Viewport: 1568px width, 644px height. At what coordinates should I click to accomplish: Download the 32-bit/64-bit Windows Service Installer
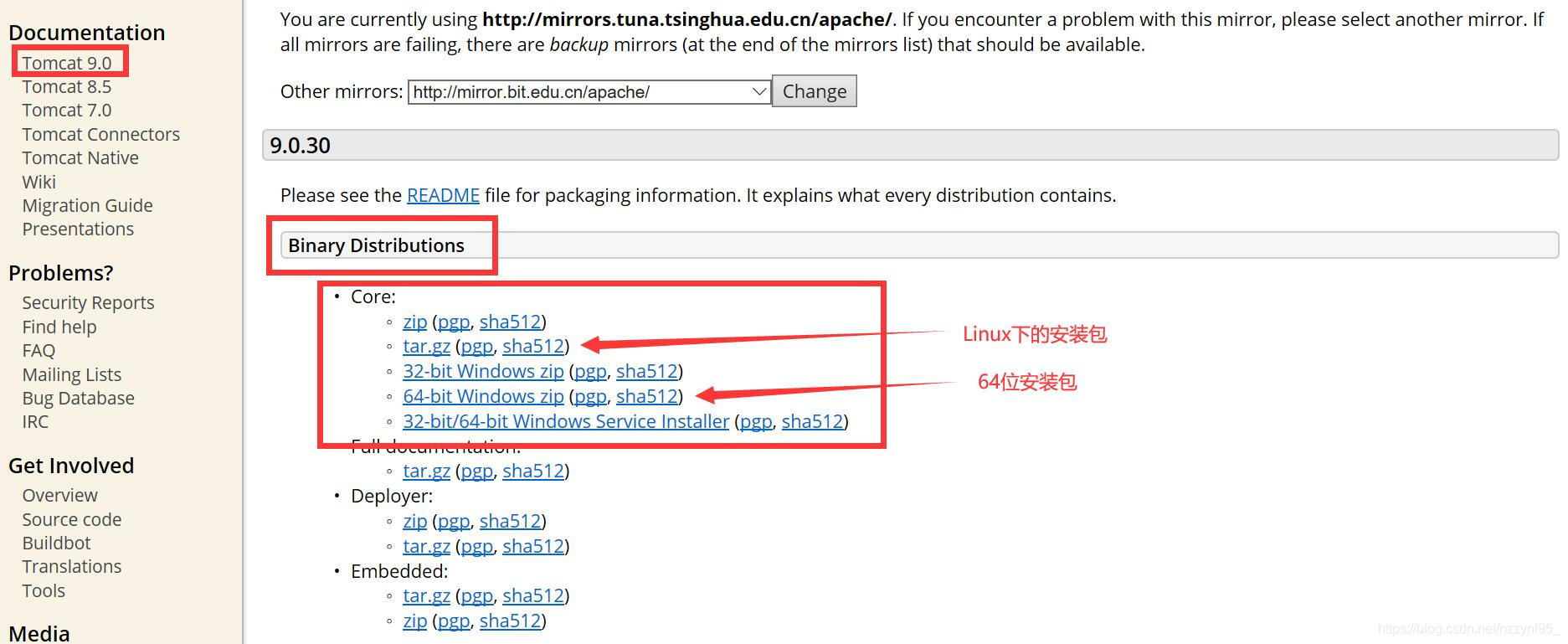566,421
